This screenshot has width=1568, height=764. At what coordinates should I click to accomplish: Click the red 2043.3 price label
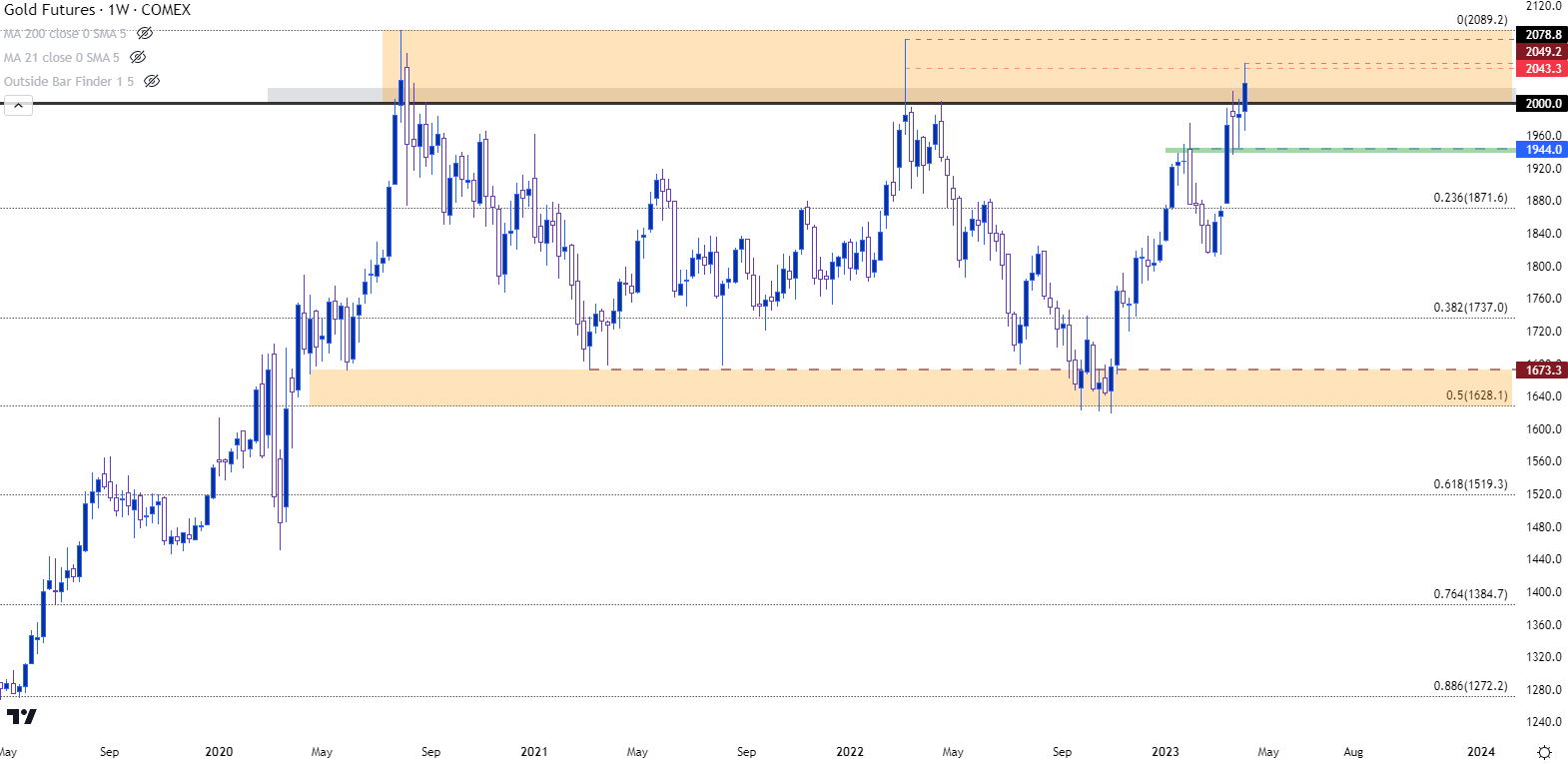1543,68
